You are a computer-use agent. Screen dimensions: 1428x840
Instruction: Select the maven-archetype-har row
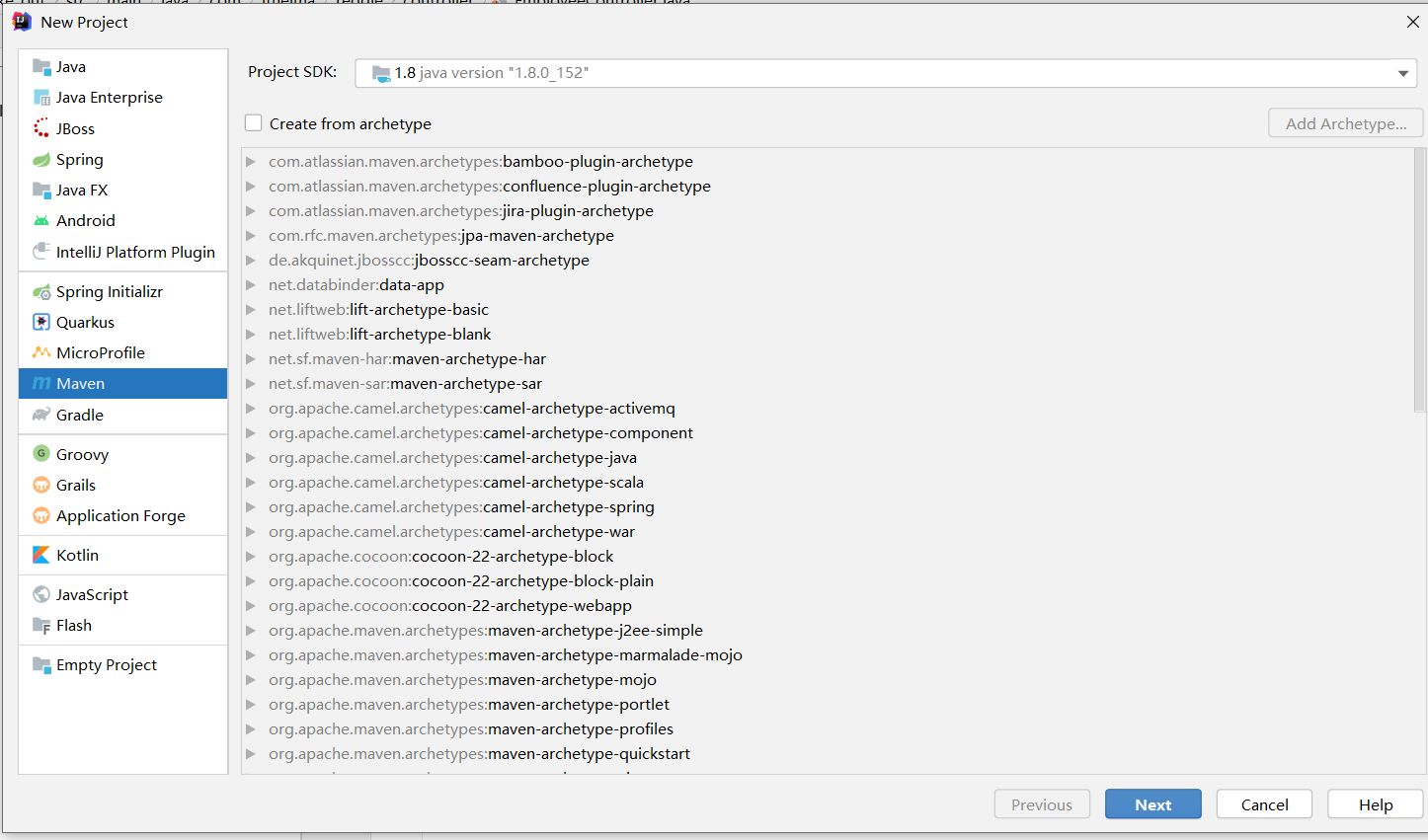[x=828, y=359]
